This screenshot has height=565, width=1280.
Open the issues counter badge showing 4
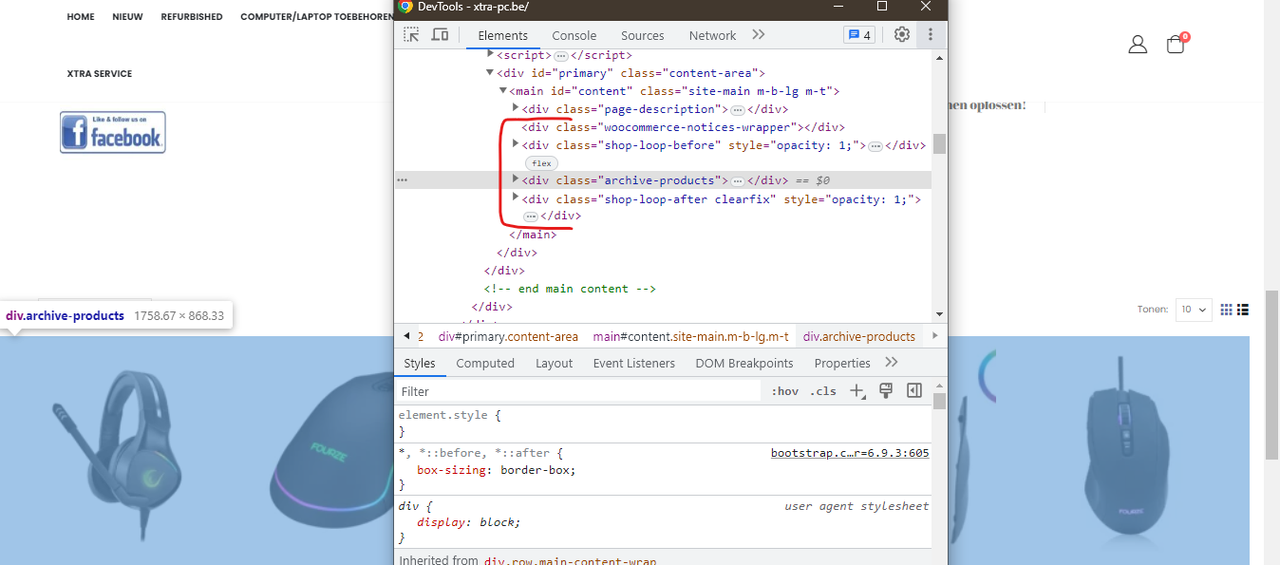click(859, 35)
